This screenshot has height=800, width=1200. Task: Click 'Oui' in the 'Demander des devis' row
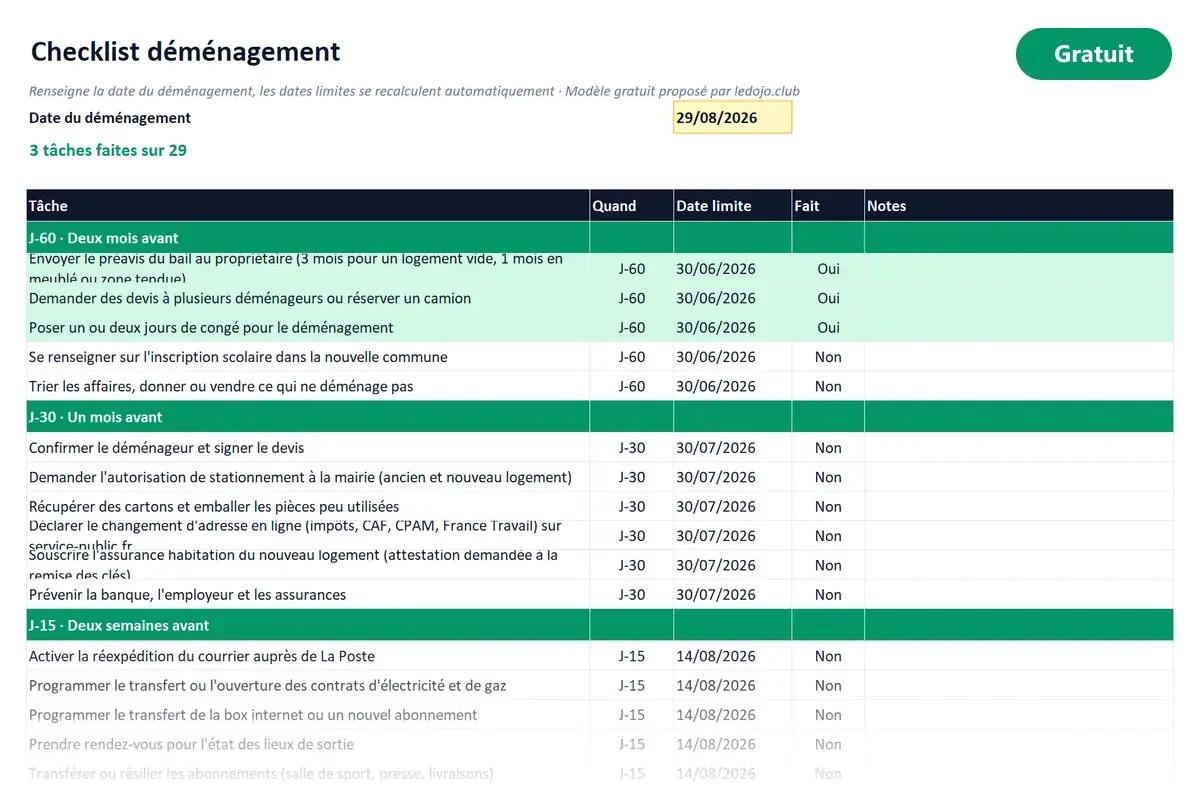coord(828,298)
